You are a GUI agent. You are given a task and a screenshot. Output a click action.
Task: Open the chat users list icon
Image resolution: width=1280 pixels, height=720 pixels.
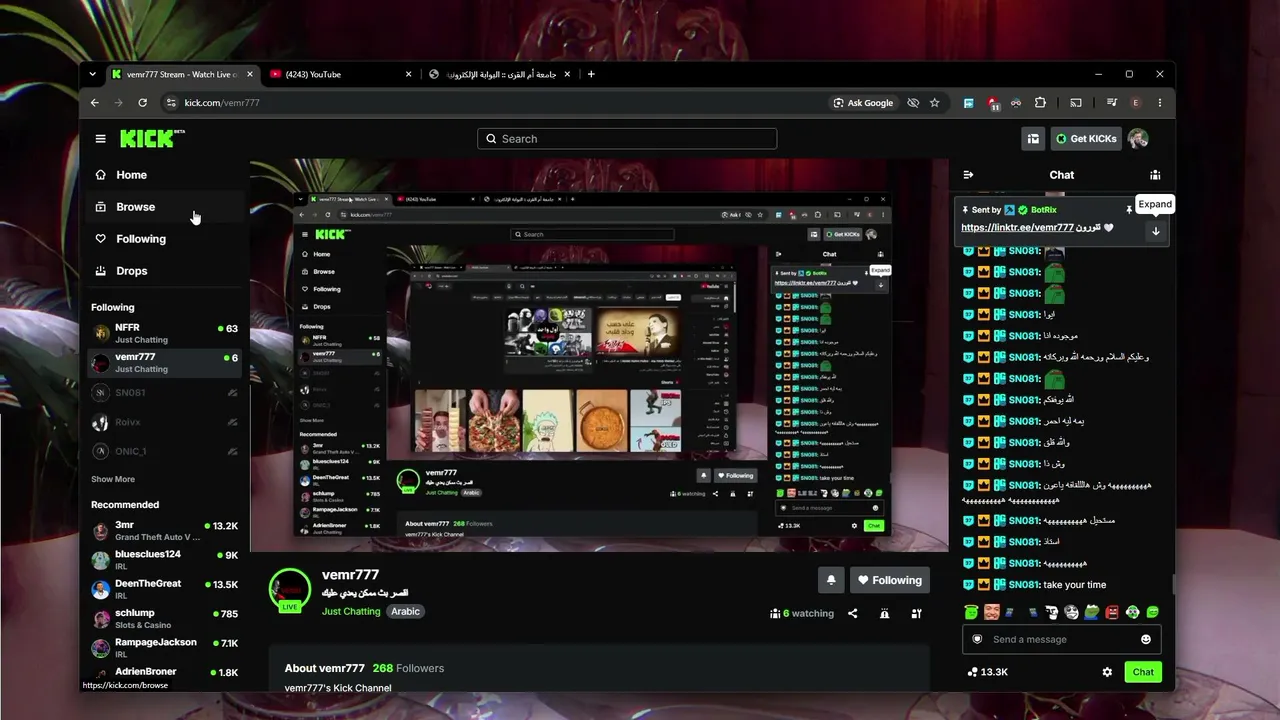(1155, 175)
